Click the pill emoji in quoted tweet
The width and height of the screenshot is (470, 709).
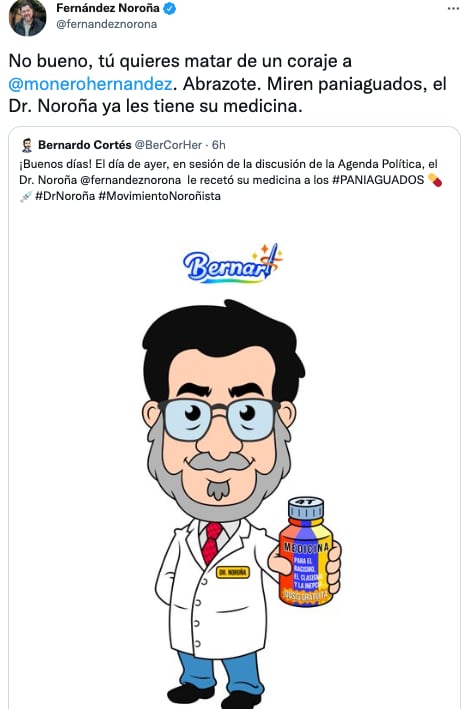[435, 180]
